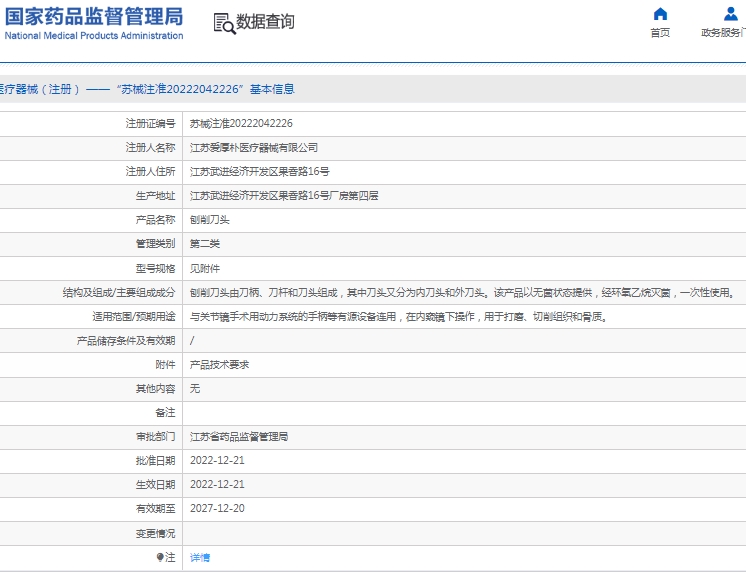The width and height of the screenshot is (746, 572).
Task: Open the 政务服务 person icon
Action: pyautogui.click(x=730, y=14)
